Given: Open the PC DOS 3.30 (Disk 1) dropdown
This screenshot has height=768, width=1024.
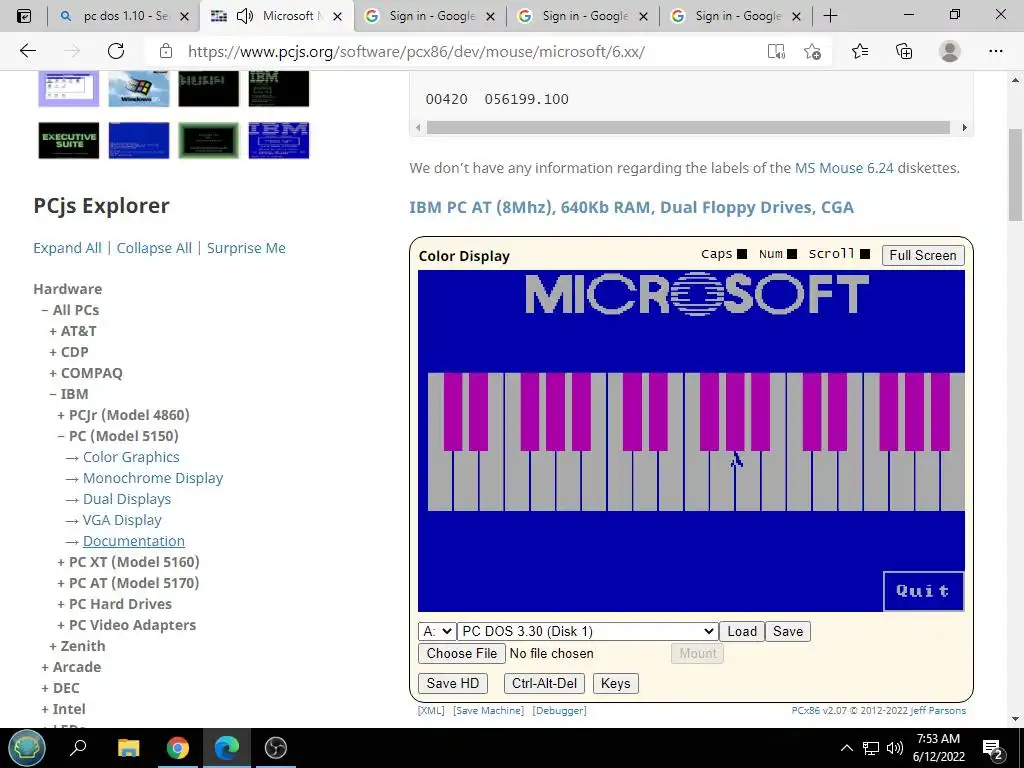Looking at the screenshot, I should (x=587, y=632).
